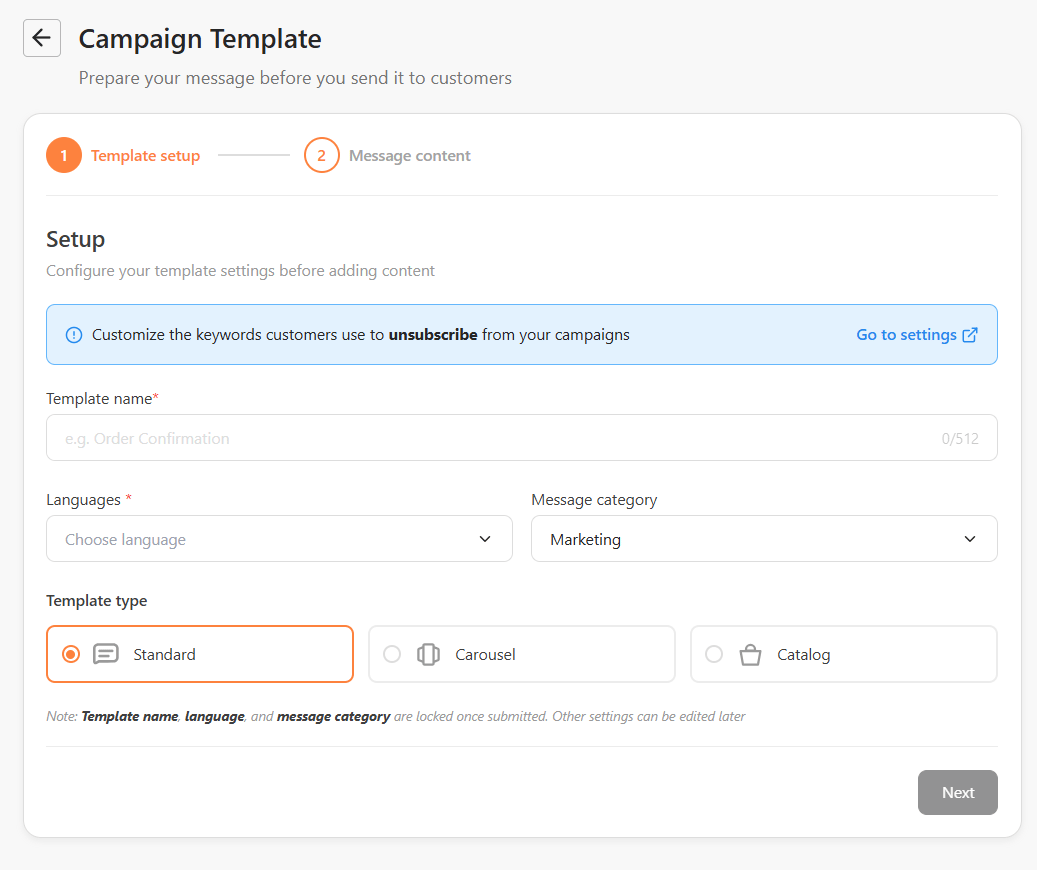Select the Standard radio button
1037x870 pixels.
click(x=71, y=654)
